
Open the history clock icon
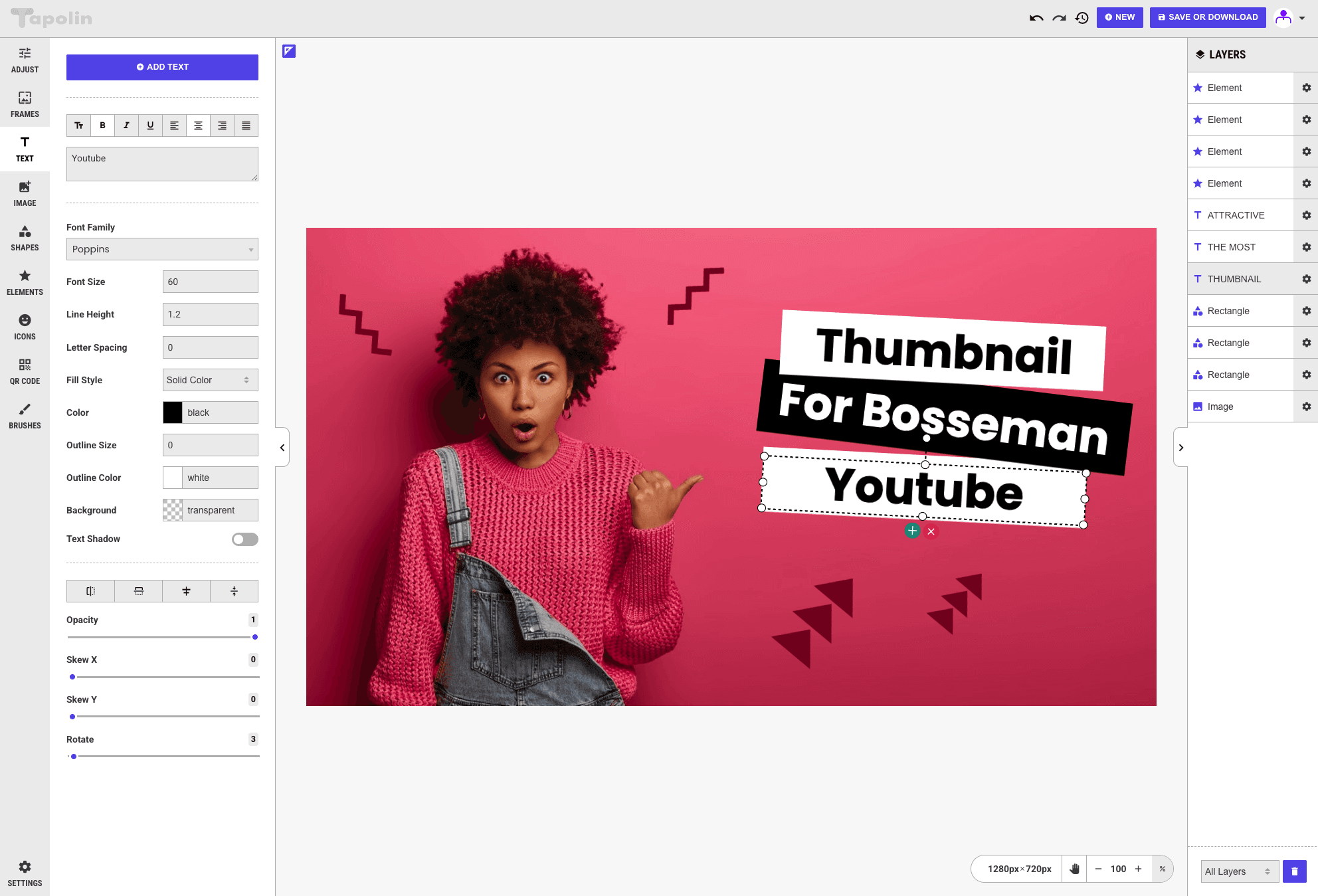point(1082,18)
